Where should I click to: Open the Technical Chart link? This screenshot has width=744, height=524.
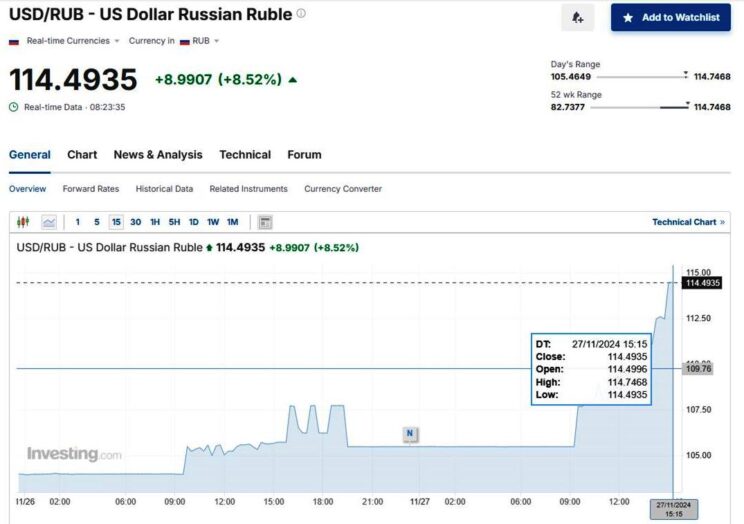[688, 222]
